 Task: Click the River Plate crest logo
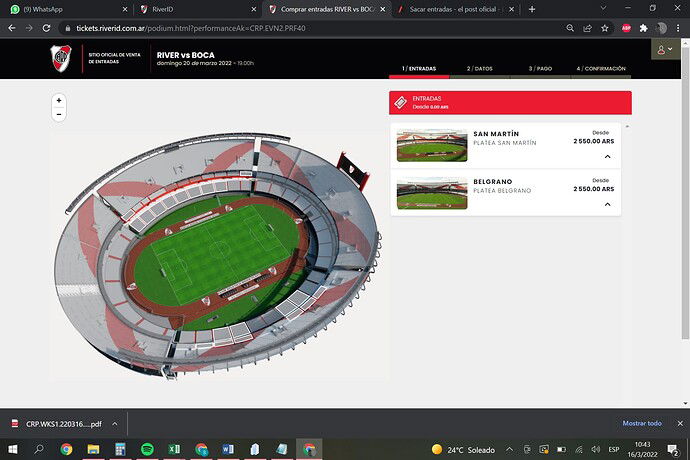(61, 60)
